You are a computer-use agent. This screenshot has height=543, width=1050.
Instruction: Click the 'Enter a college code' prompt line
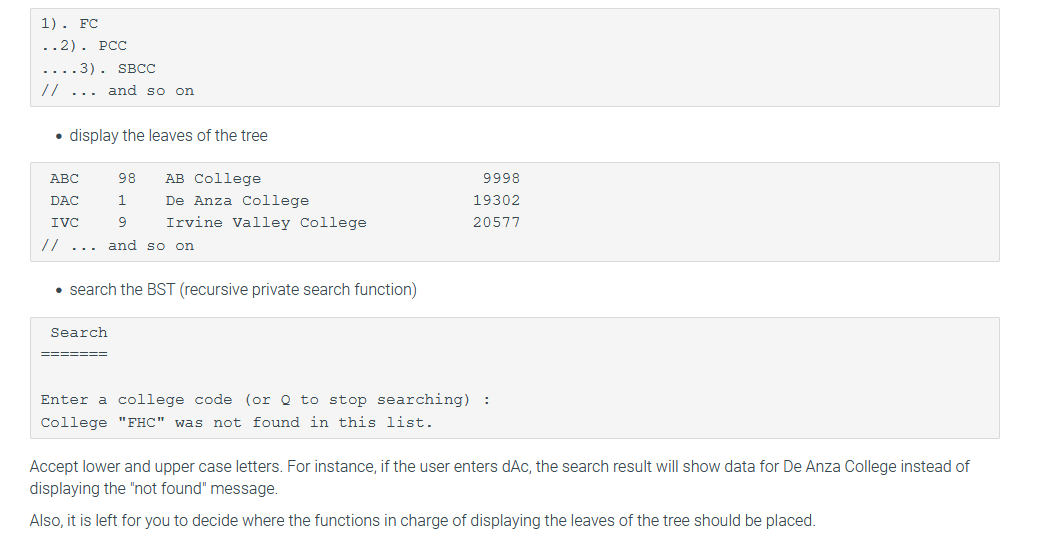tap(265, 400)
